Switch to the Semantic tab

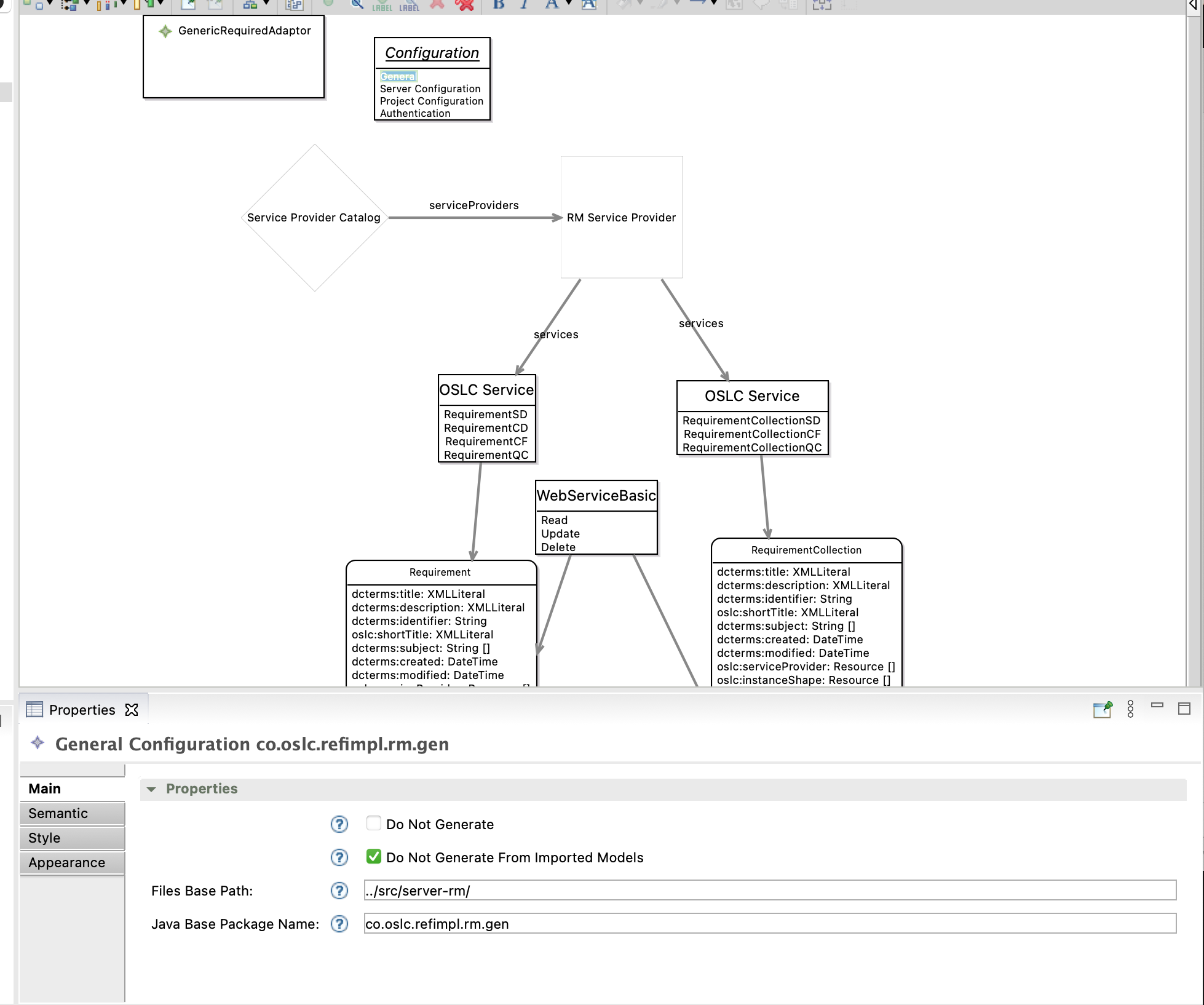(x=58, y=812)
